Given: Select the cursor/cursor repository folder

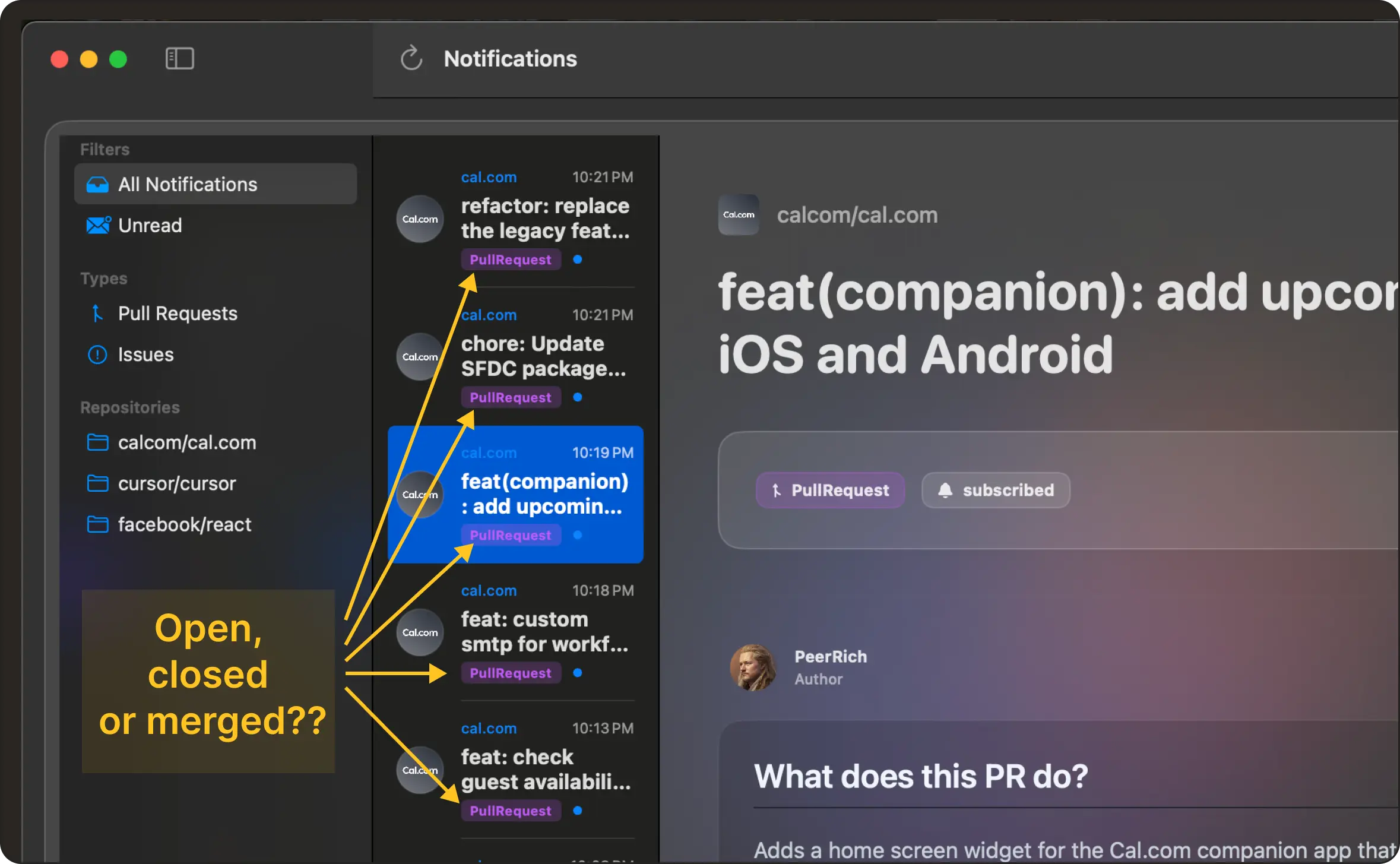Looking at the screenshot, I should (176, 483).
